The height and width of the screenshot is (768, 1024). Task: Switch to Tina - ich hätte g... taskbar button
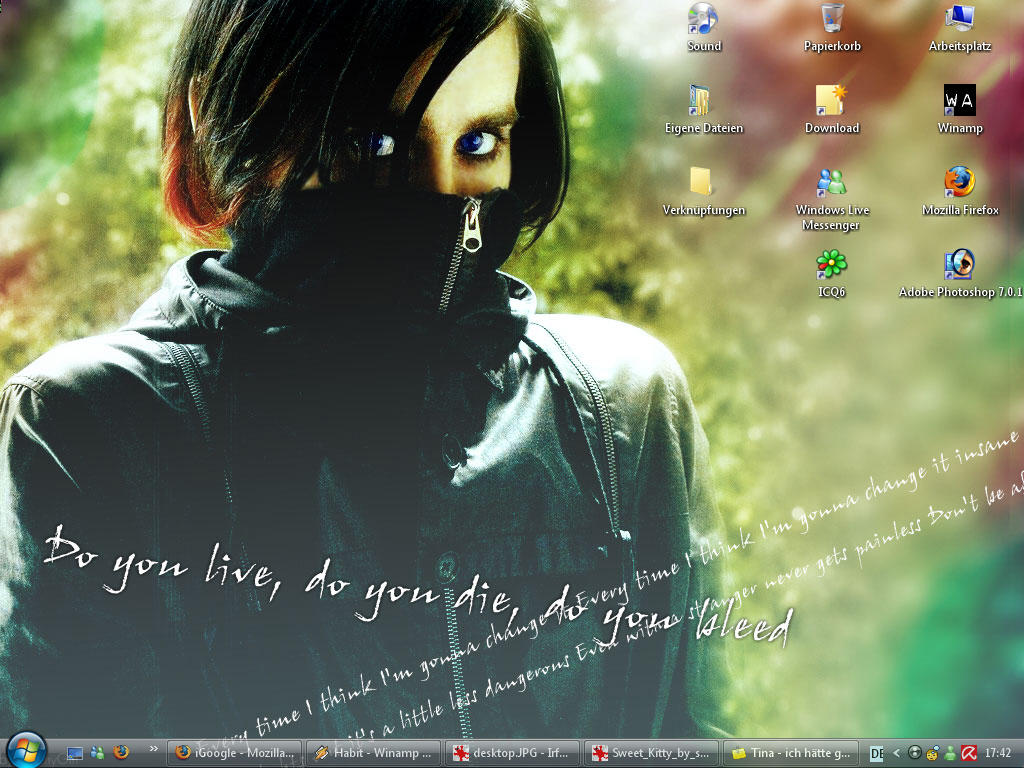790,753
